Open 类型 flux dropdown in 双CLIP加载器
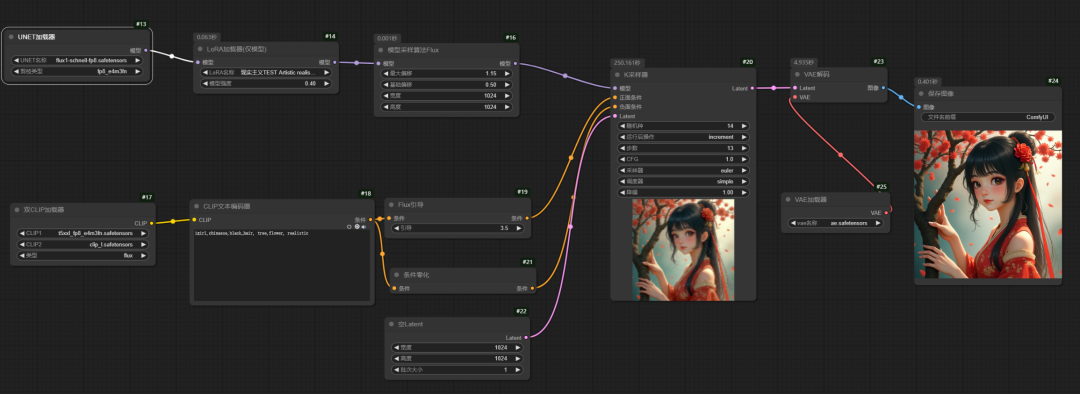This screenshot has width=1080, height=394. (x=82, y=255)
